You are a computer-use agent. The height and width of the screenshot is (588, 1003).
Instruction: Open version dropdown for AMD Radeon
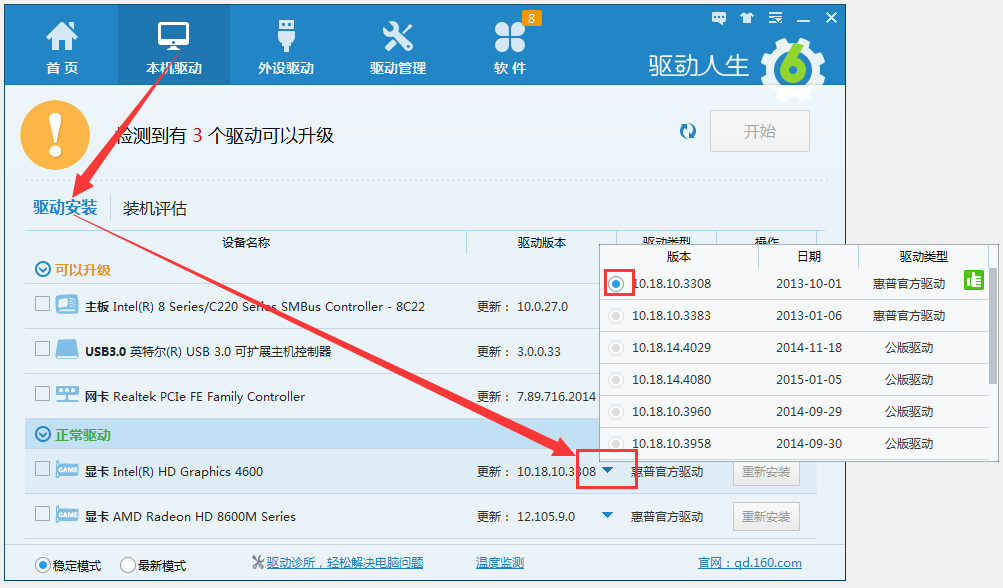[608, 515]
